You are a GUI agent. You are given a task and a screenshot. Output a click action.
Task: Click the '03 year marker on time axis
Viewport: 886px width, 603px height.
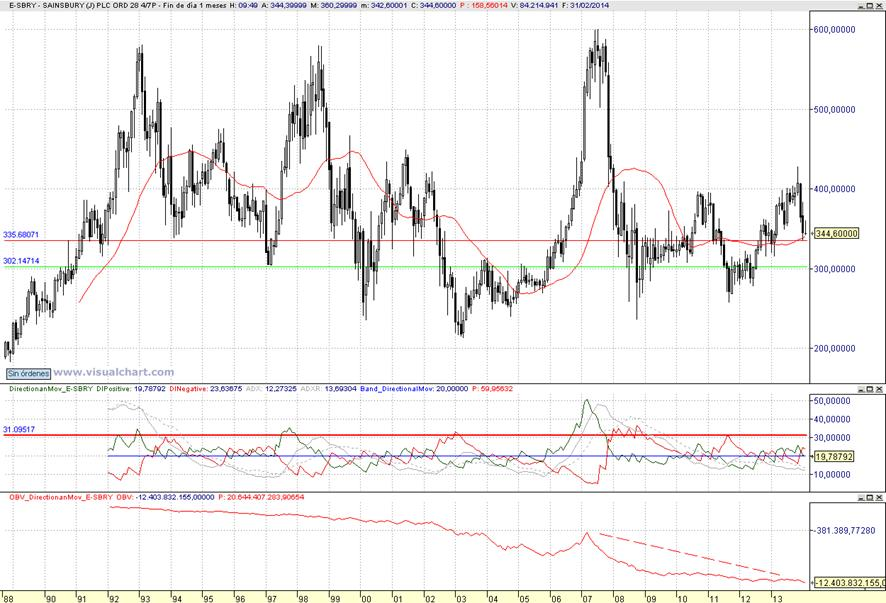point(461,598)
